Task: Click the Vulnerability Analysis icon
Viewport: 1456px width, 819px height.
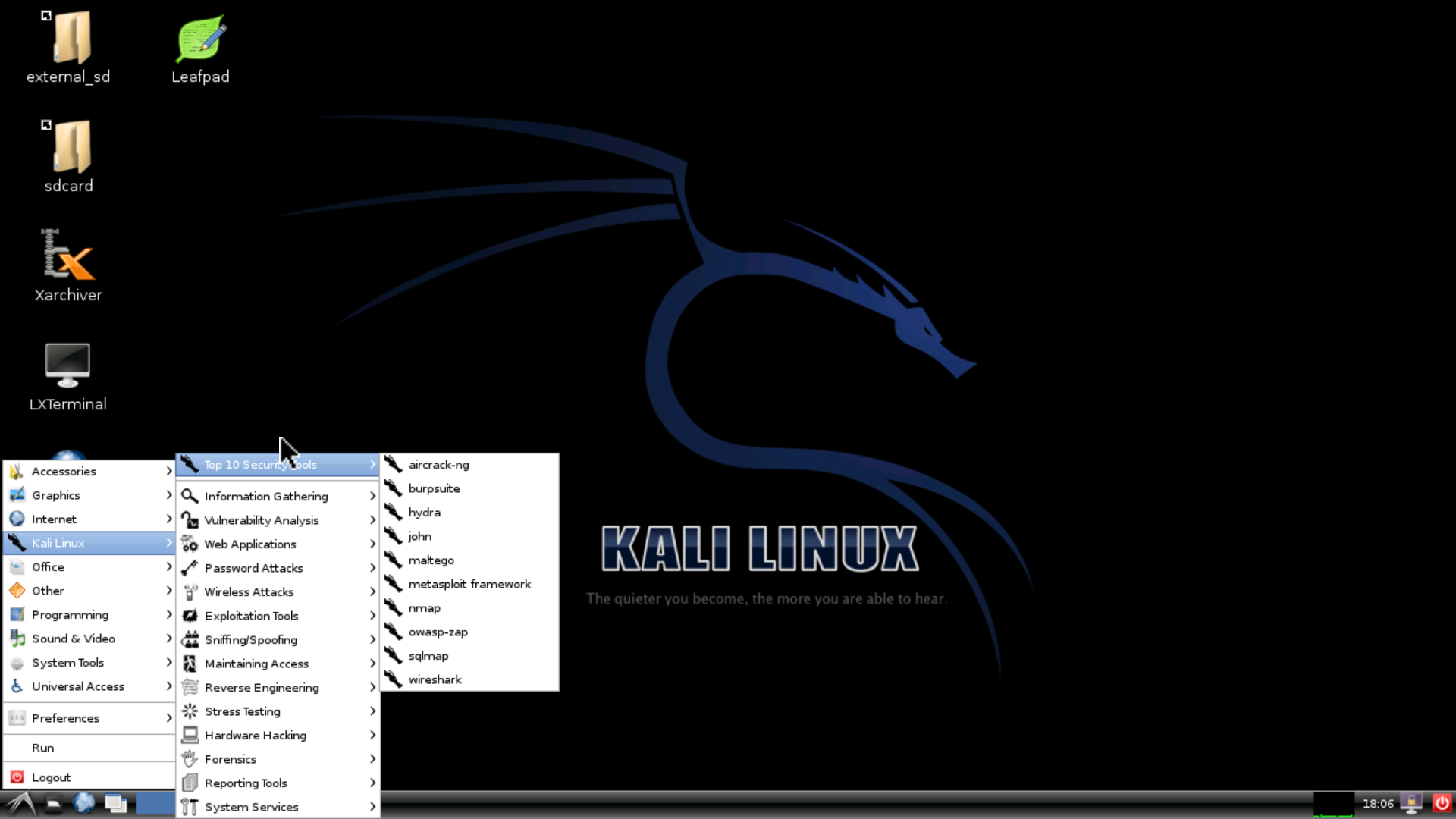Action: pyautogui.click(x=190, y=520)
